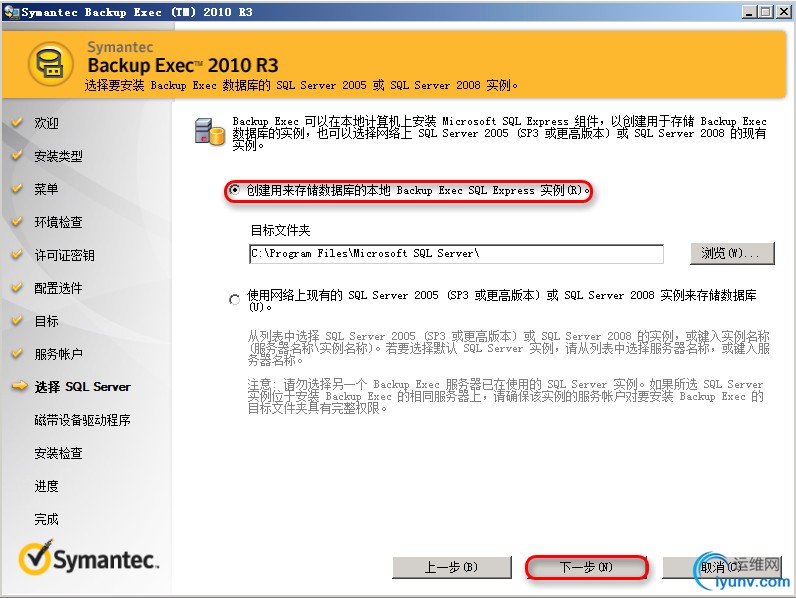
Task: Click the 取消 cancel button
Action: pyautogui.click(x=721, y=567)
